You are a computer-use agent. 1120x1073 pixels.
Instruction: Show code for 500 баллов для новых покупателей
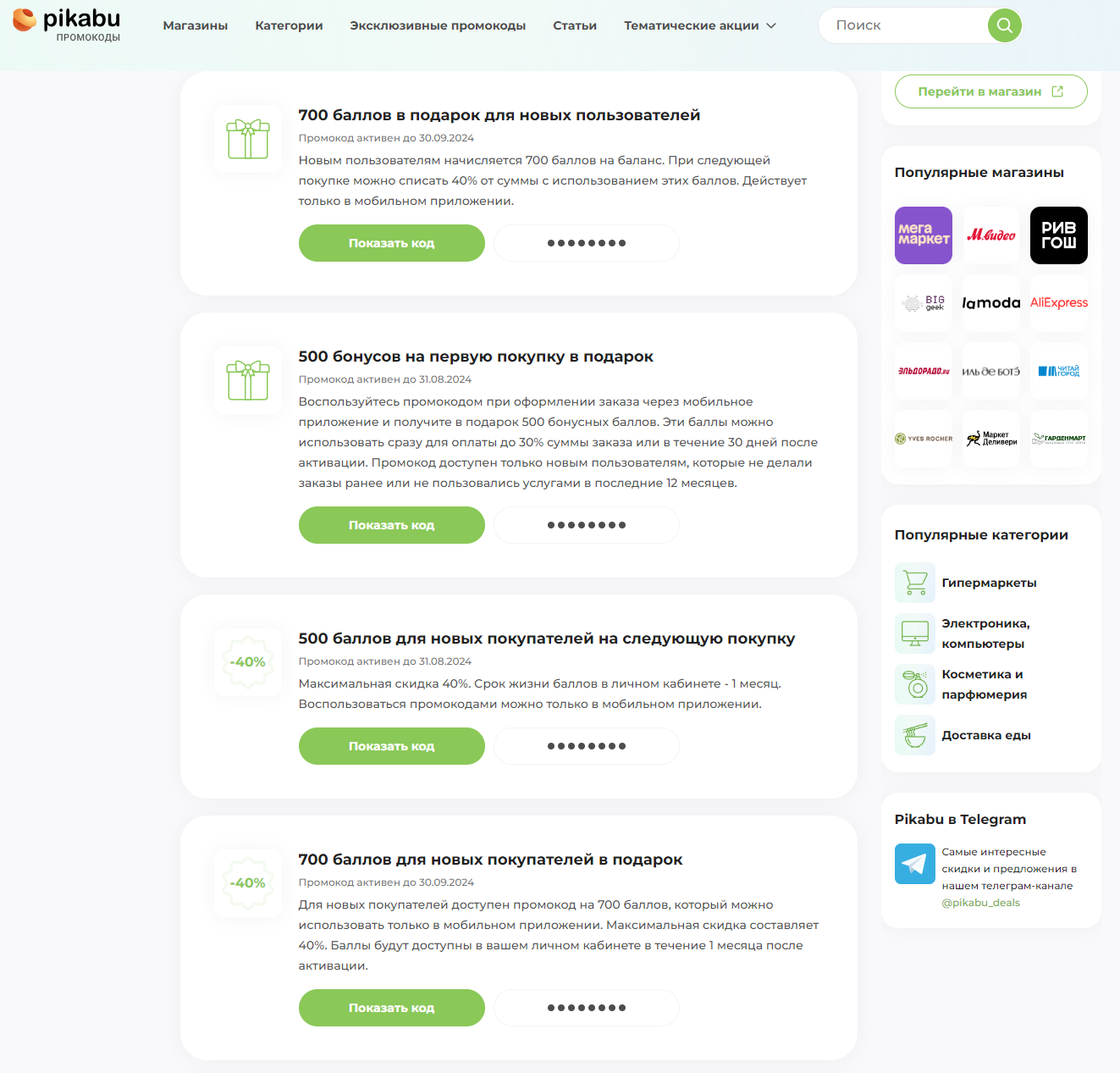[x=392, y=746]
